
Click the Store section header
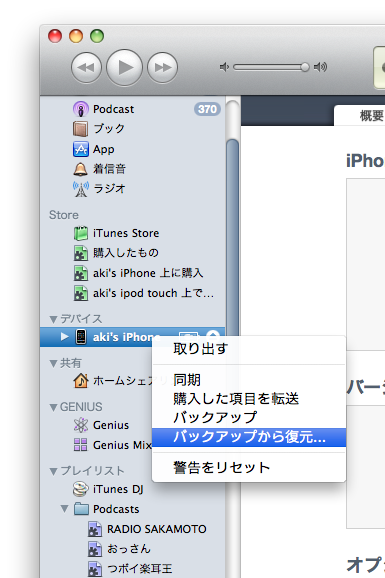point(64,215)
